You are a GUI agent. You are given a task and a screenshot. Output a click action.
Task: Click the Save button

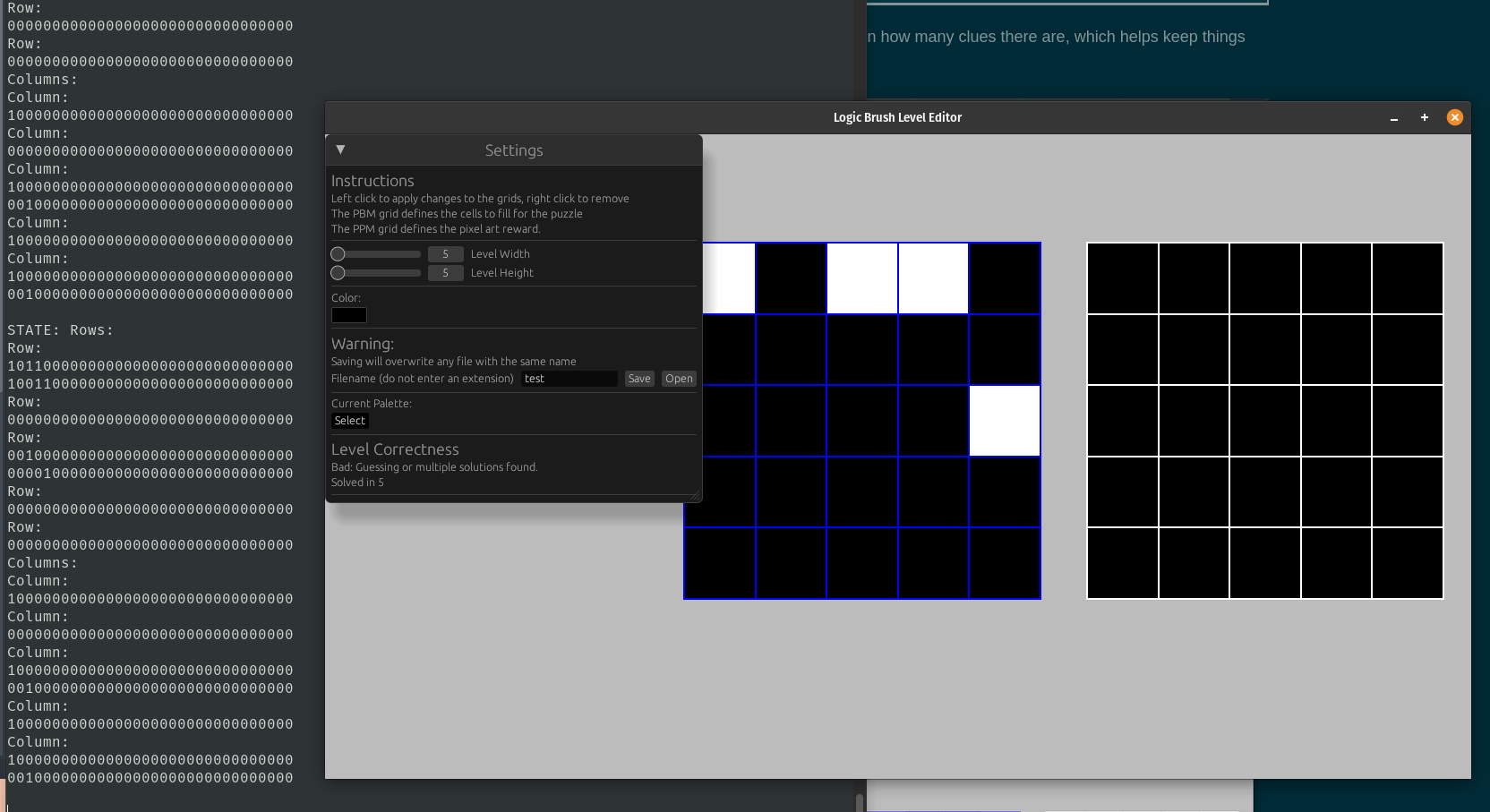point(639,379)
